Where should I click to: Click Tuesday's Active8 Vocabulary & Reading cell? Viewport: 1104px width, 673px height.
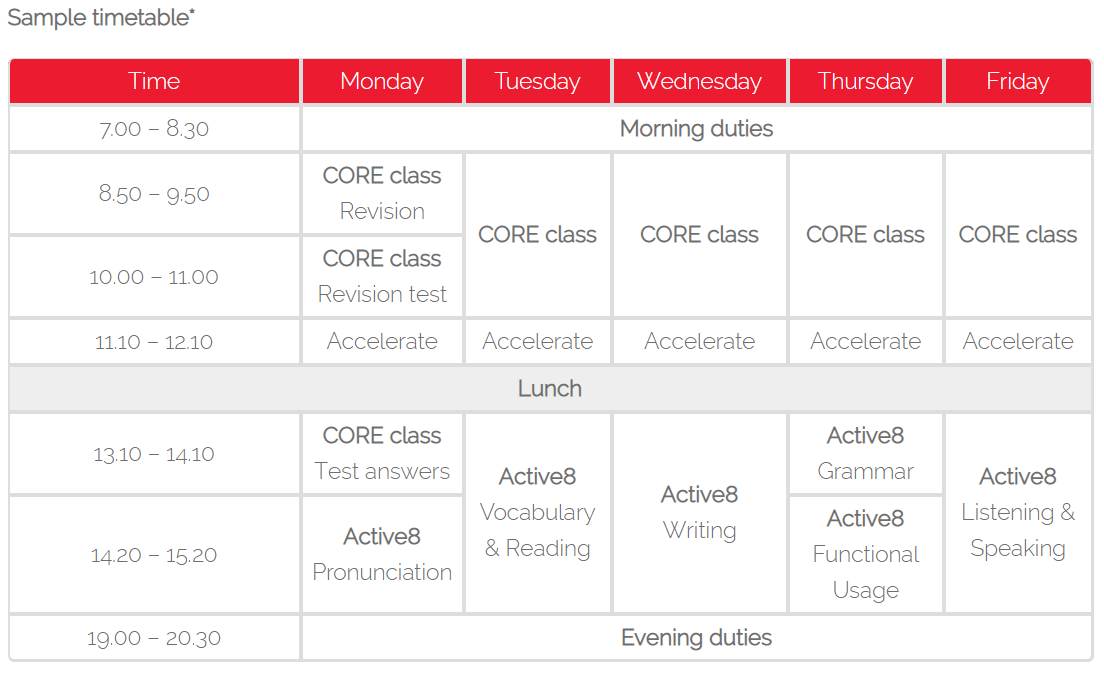pyautogui.click(x=537, y=512)
